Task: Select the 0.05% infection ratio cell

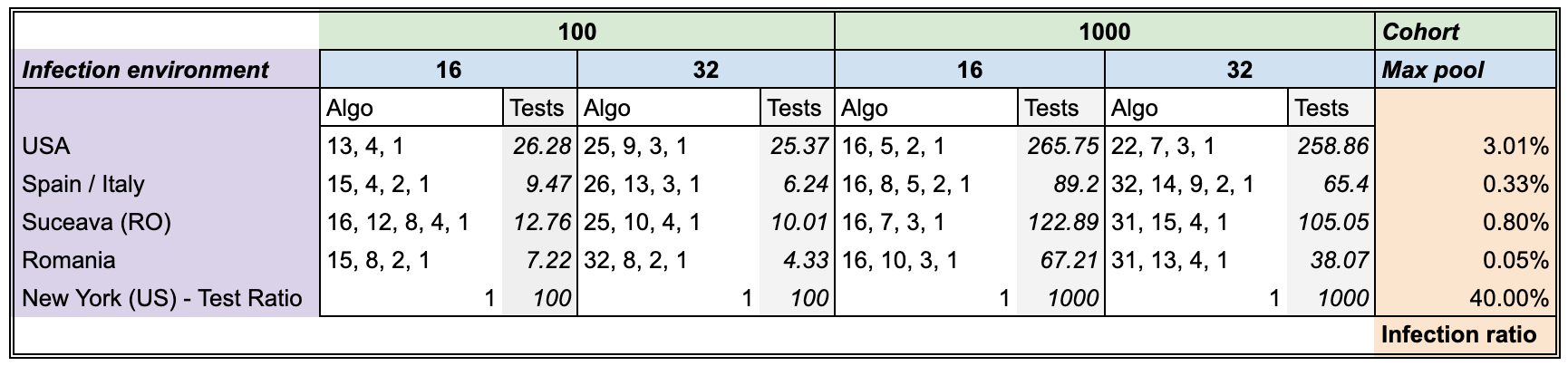Action: pos(1465,260)
